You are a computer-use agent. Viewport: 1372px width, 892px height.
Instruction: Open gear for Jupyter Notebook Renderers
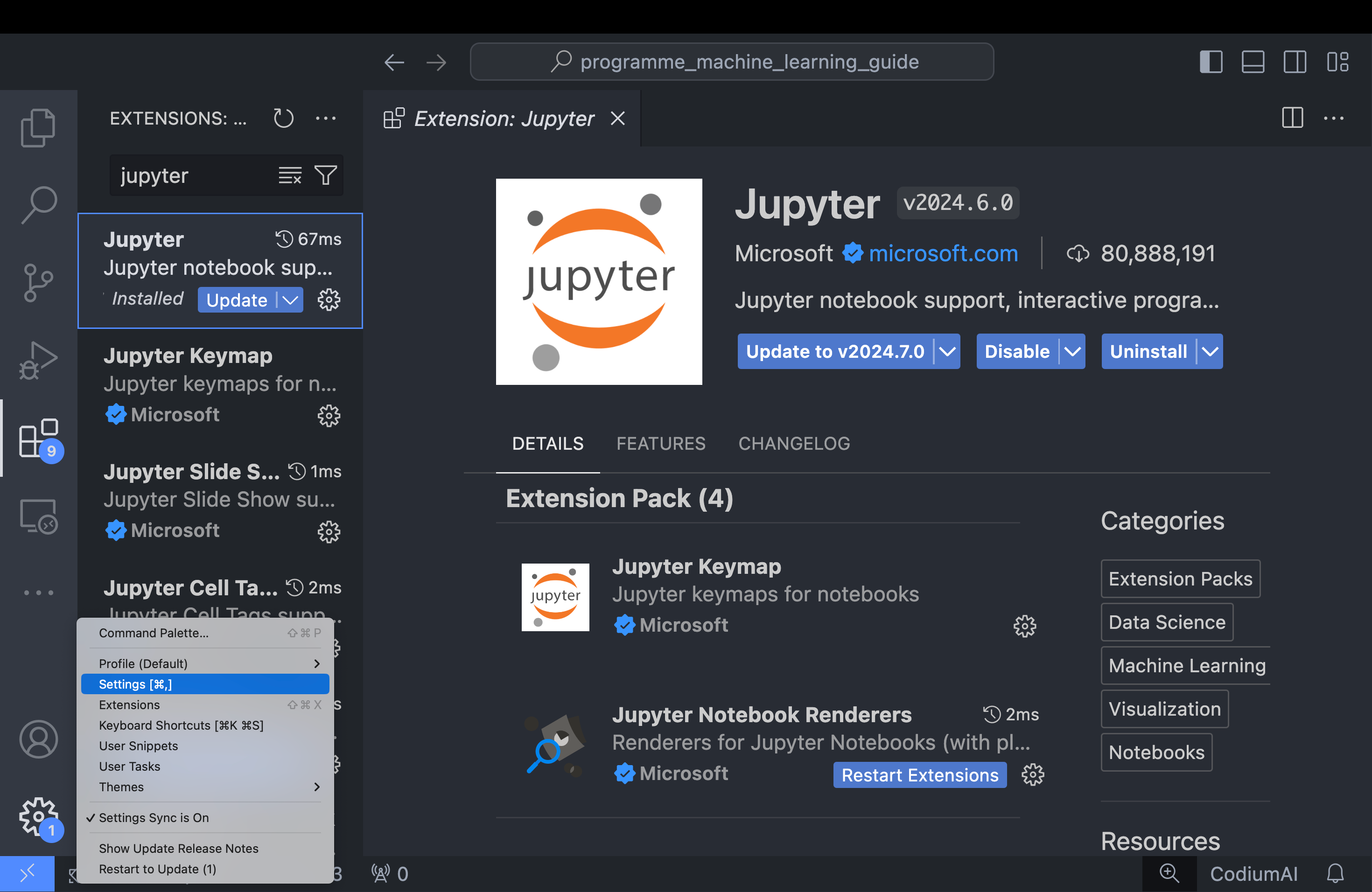1033,775
